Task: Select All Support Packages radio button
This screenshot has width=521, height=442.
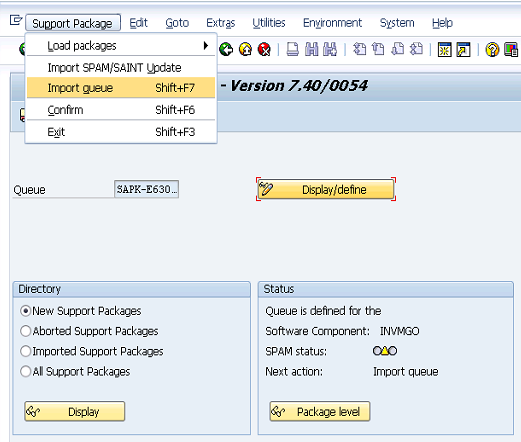Action: pyautogui.click(x=26, y=371)
